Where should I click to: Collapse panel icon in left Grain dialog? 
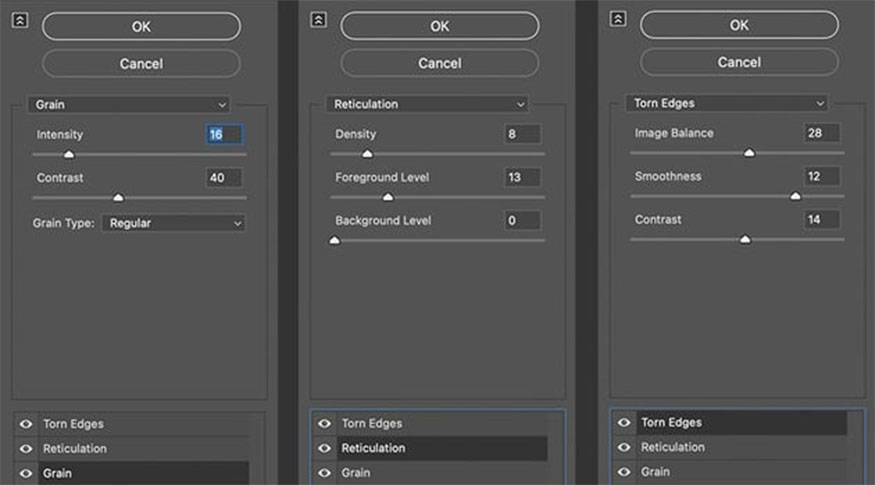tap(20, 21)
